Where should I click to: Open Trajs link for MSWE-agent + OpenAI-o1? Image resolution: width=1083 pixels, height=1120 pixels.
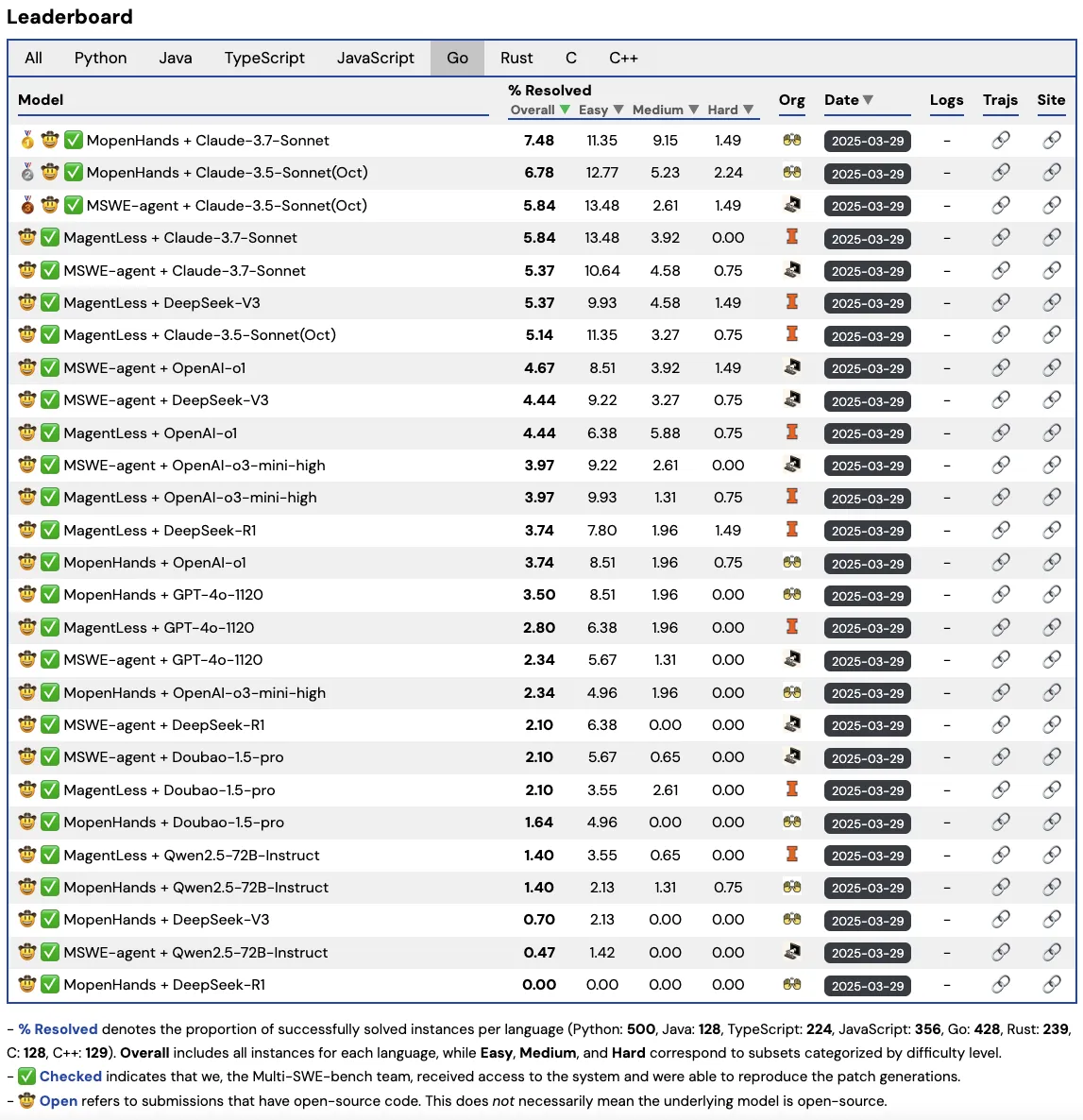coord(1000,367)
